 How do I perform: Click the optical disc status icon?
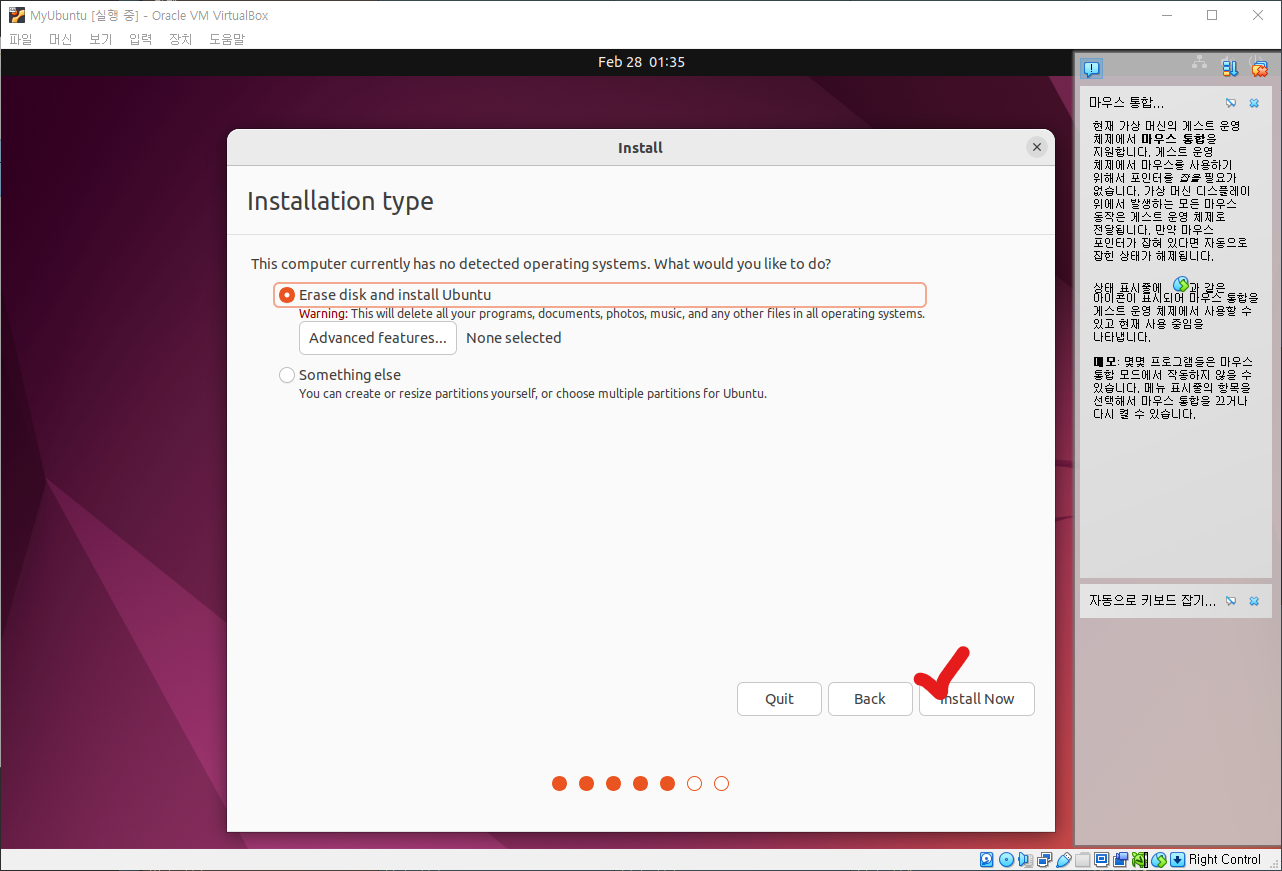tap(1006, 860)
